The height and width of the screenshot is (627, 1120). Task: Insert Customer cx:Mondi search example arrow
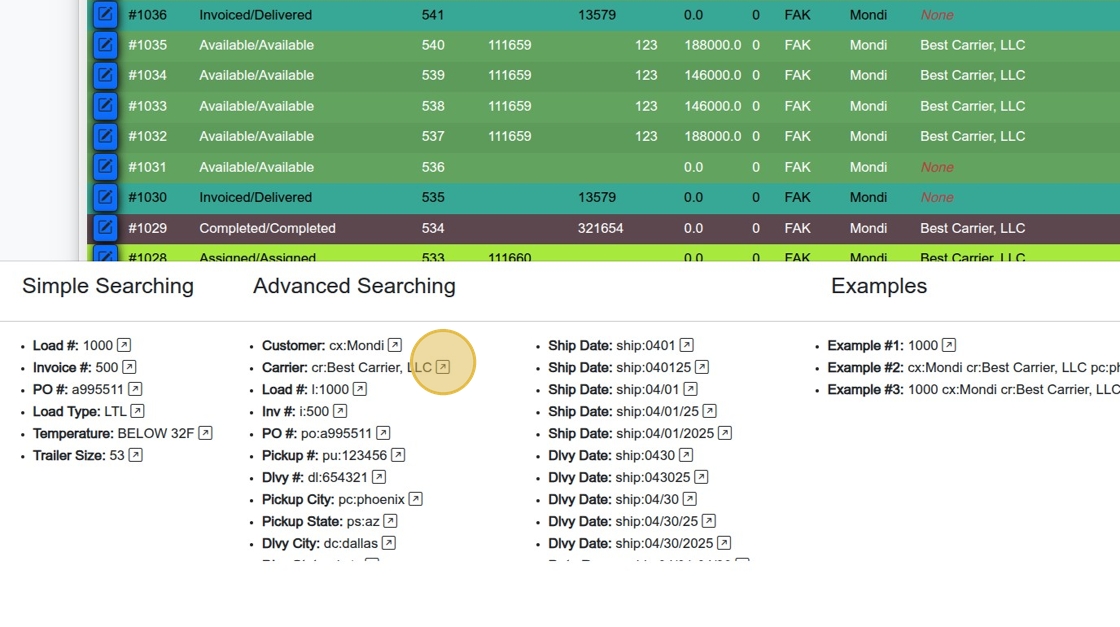tap(394, 345)
